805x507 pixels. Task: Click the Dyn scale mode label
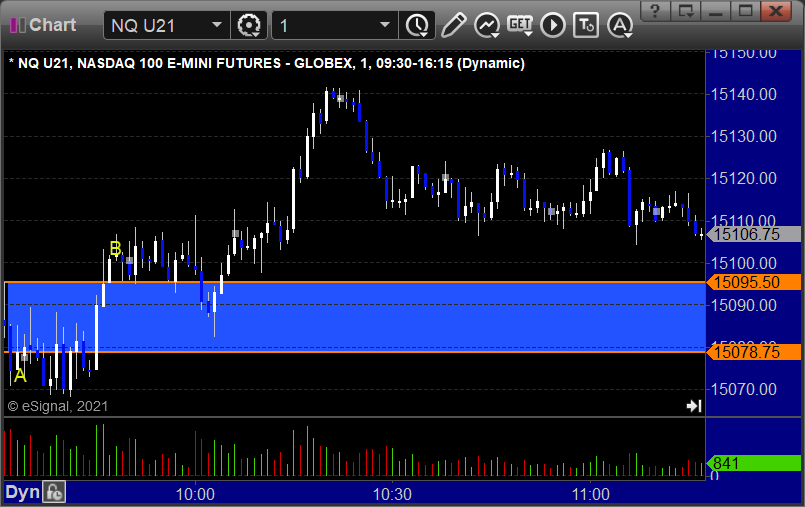pyautogui.click(x=23, y=493)
